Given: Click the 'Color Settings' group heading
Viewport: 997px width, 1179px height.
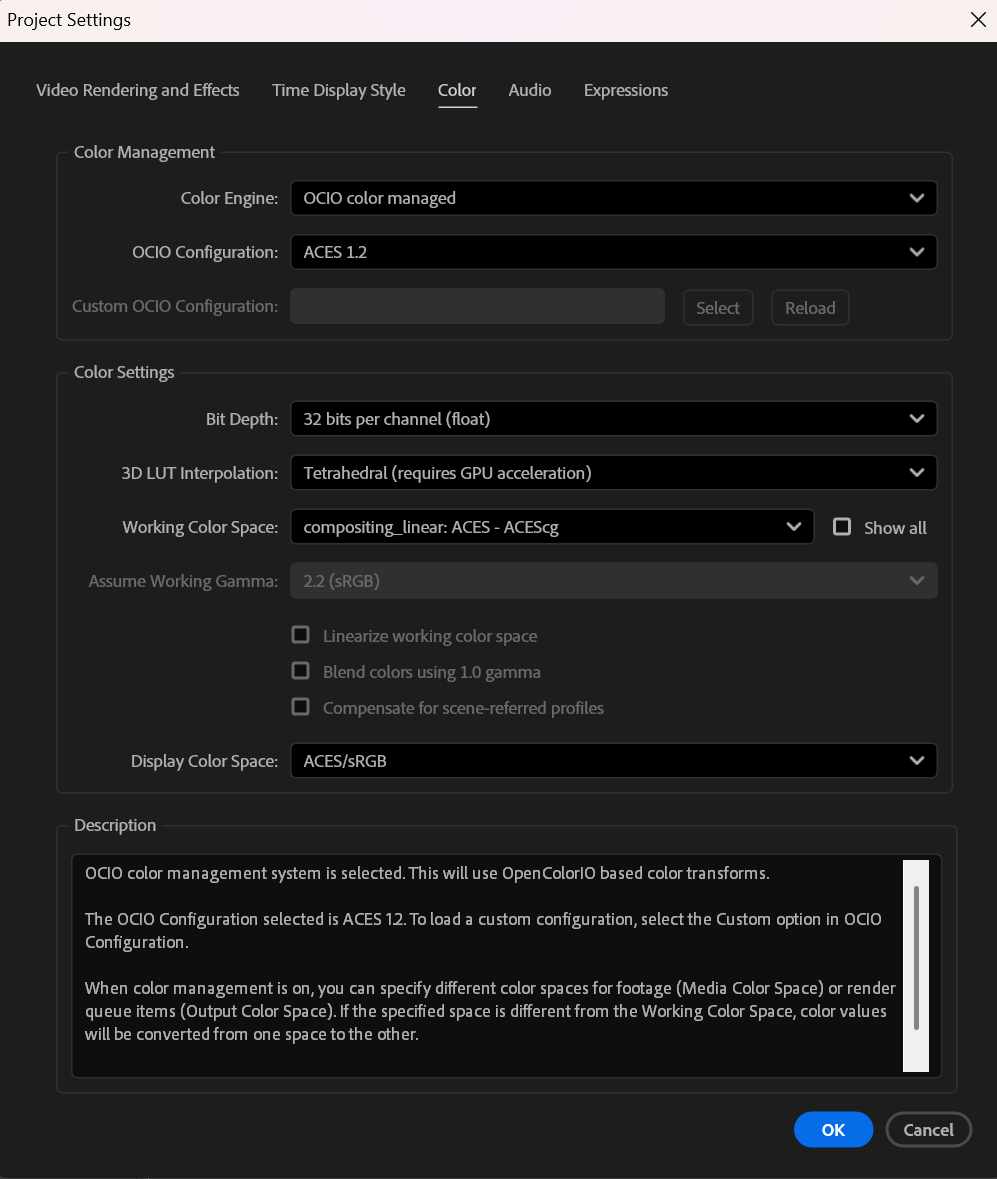Looking at the screenshot, I should point(124,372).
